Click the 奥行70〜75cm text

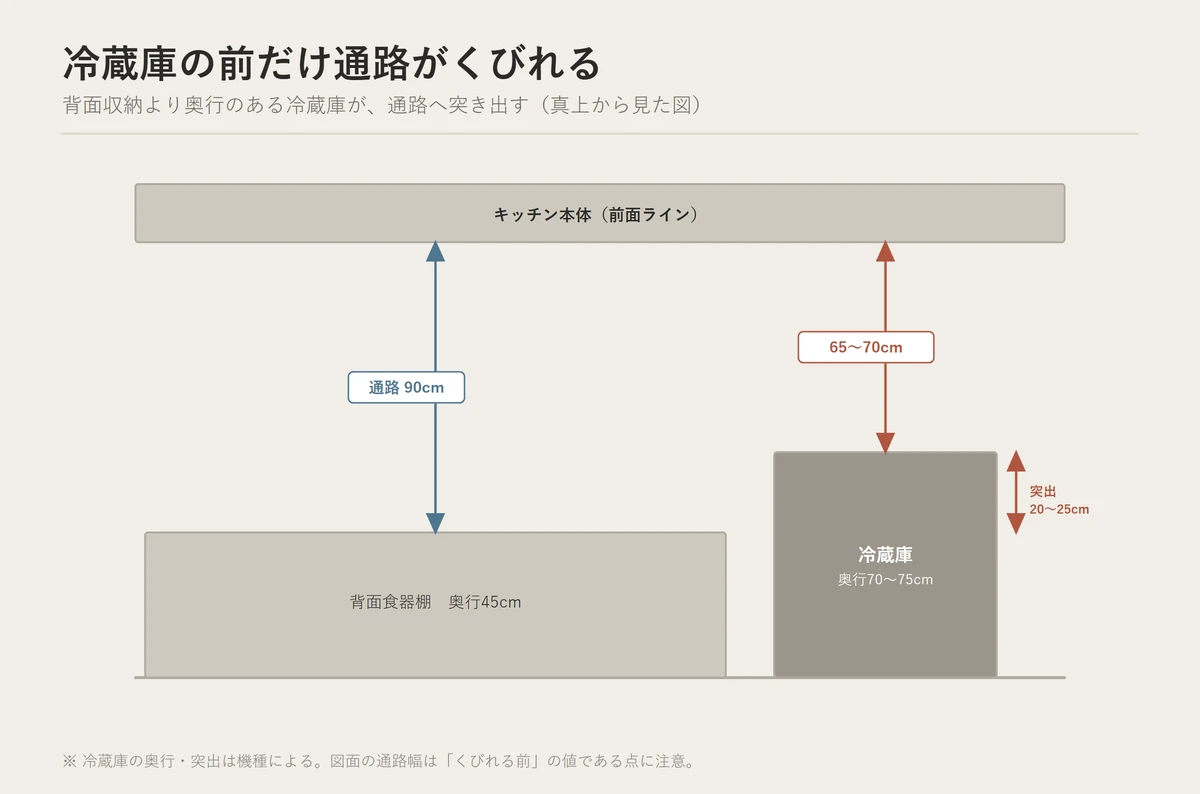coord(885,580)
